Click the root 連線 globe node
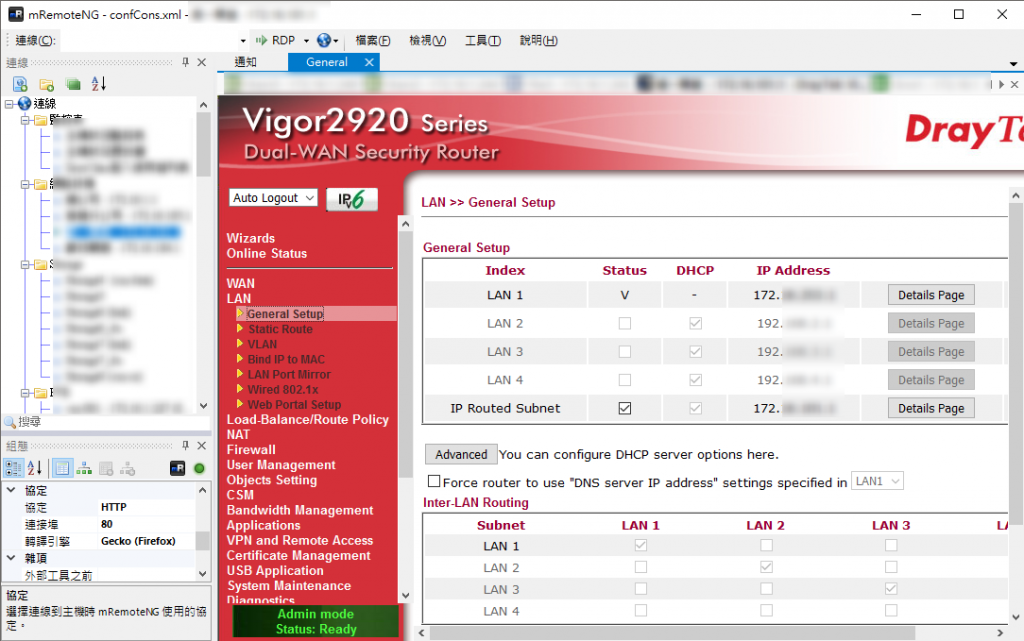1024x641 pixels. coord(25,103)
